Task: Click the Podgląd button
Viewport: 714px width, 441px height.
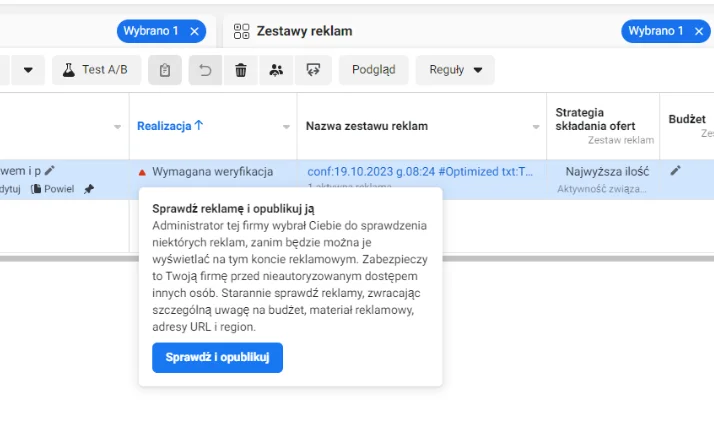Action: coord(374,70)
